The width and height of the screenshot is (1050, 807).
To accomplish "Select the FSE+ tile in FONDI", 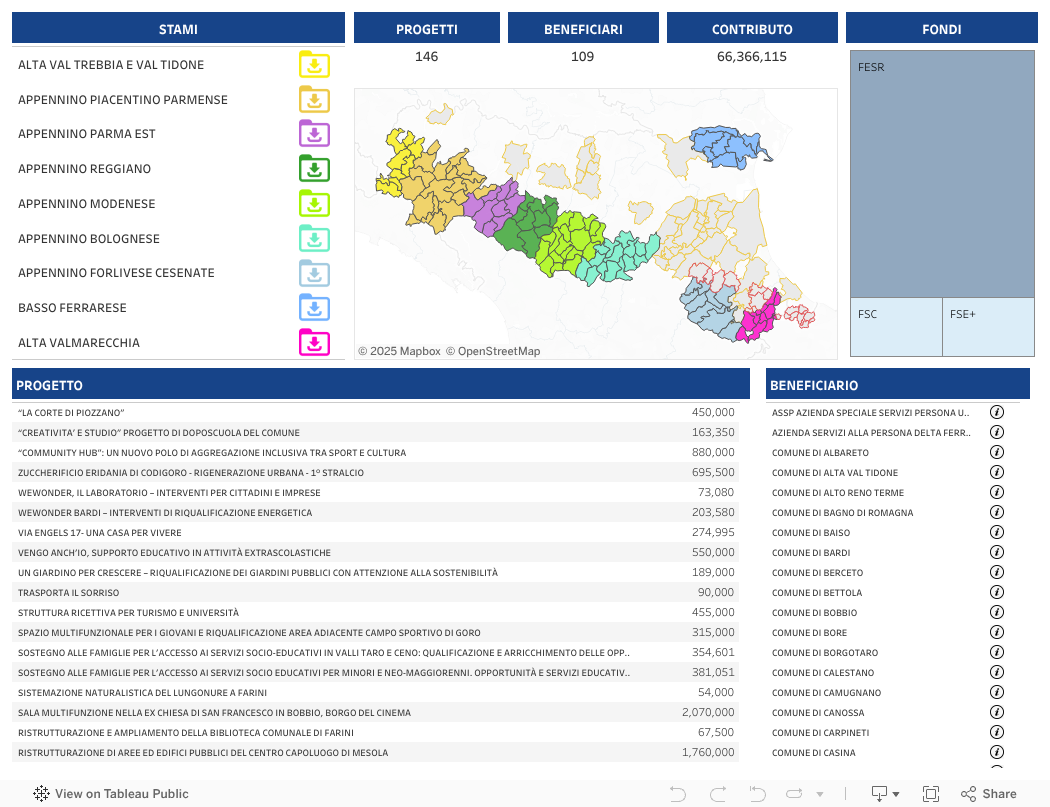I will [x=988, y=327].
